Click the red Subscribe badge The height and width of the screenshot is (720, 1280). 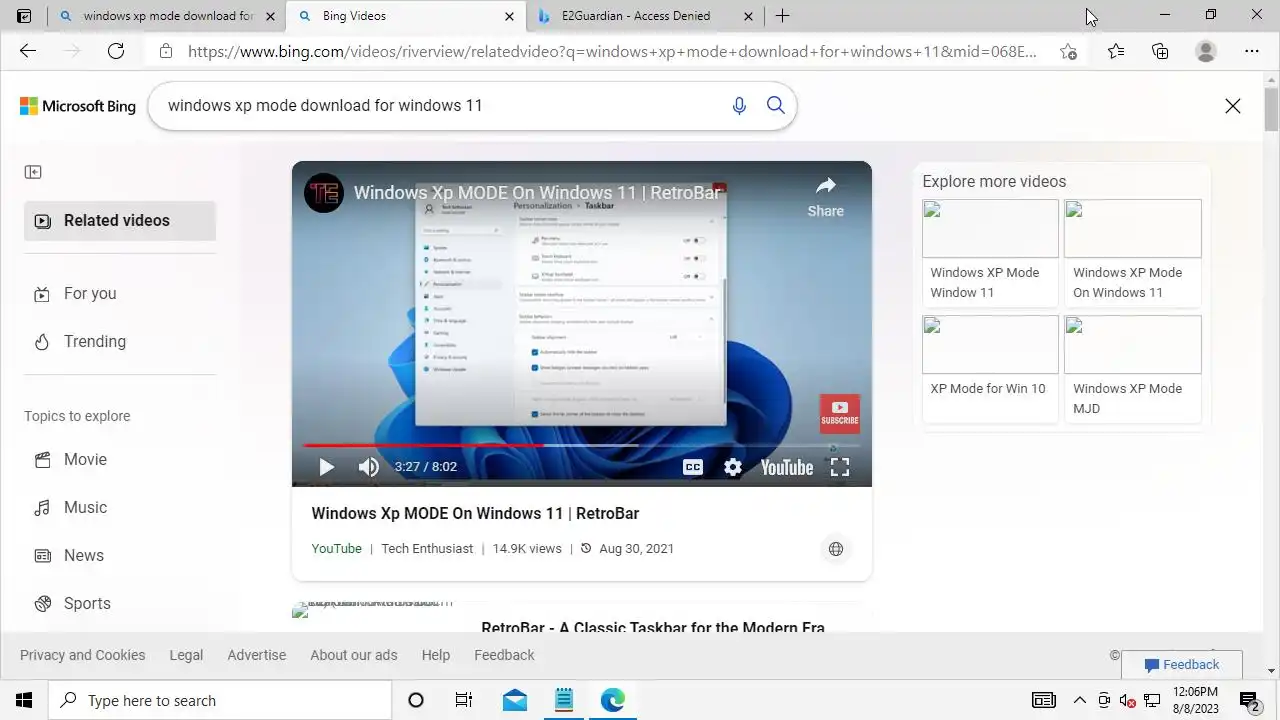(840, 413)
